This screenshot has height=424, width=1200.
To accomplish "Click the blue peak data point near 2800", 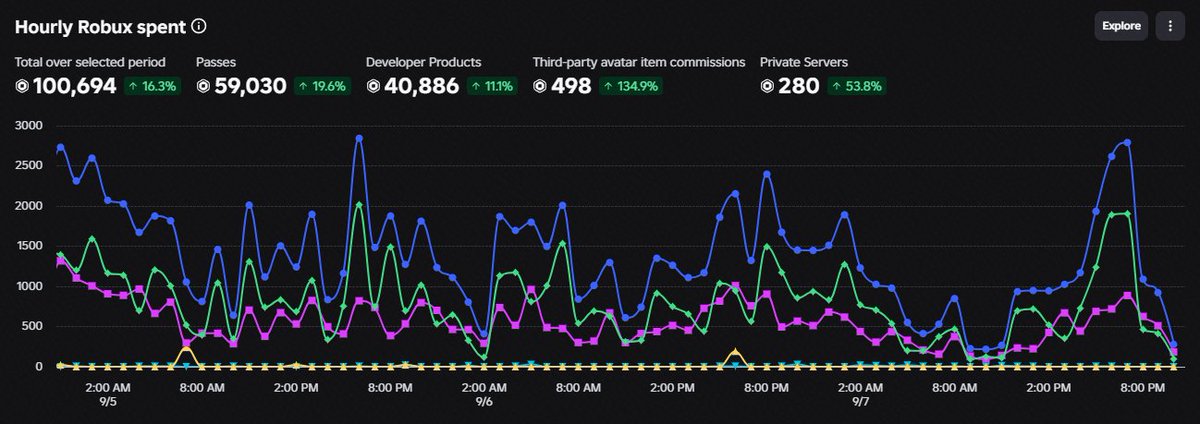I will [358, 139].
